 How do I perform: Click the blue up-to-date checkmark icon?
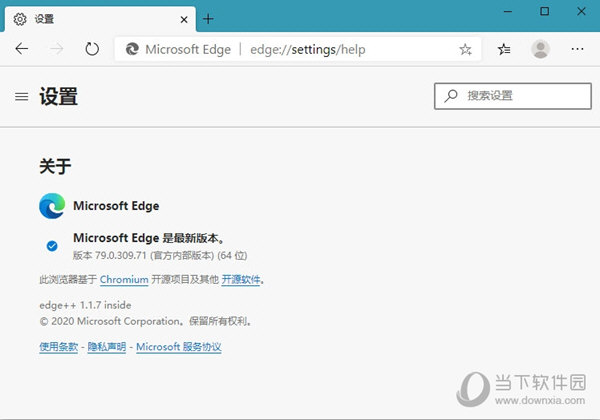[52, 246]
